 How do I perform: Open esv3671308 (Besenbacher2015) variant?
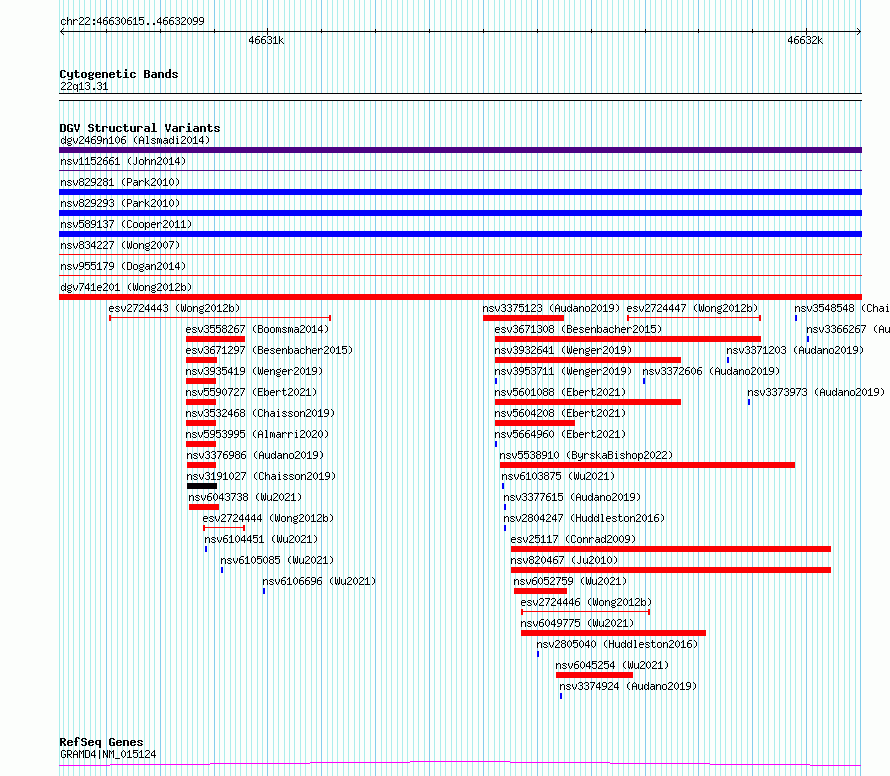pyautogui.click(x=578, y=329)
